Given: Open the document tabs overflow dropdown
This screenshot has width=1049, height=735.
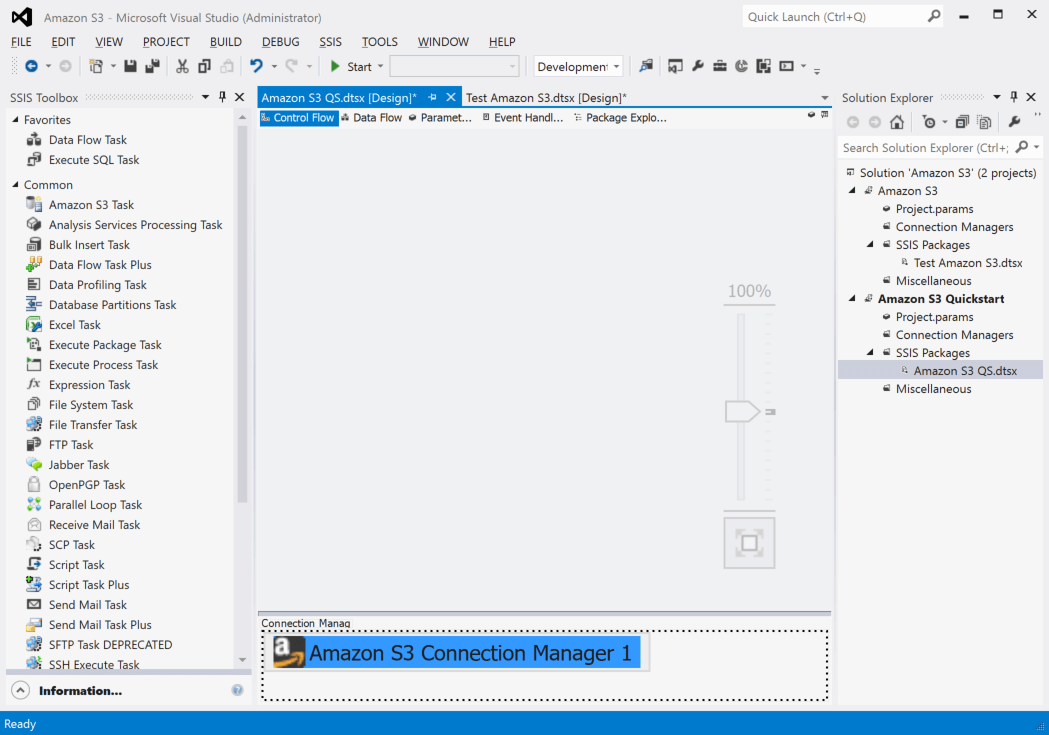Looking at the screenshot, I should pos(825,98).
